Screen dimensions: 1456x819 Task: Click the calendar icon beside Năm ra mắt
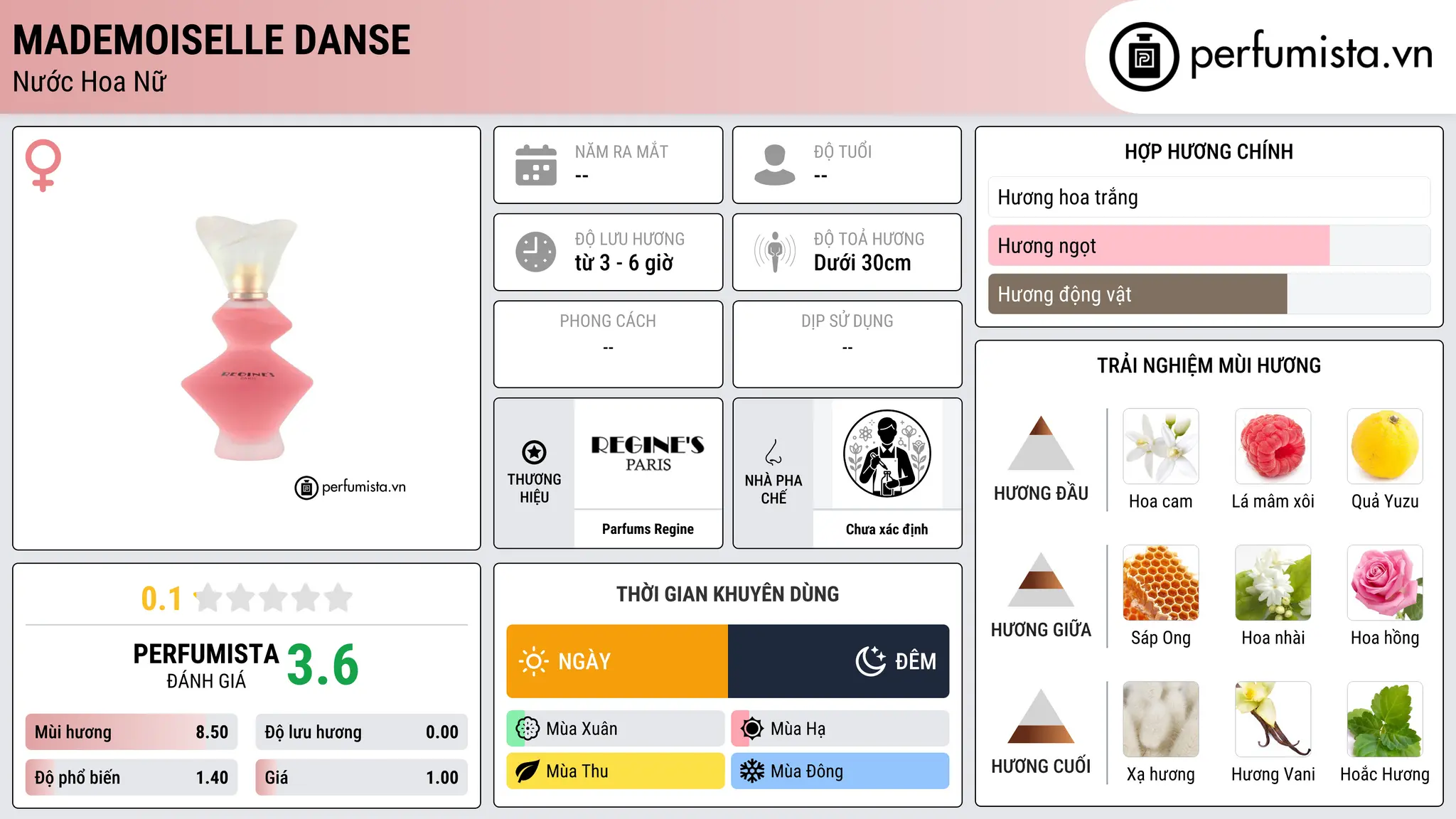536,165
